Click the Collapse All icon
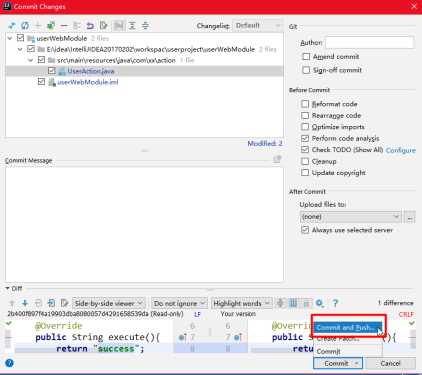This screenshot has height=375, width=422. click(145, 25)
